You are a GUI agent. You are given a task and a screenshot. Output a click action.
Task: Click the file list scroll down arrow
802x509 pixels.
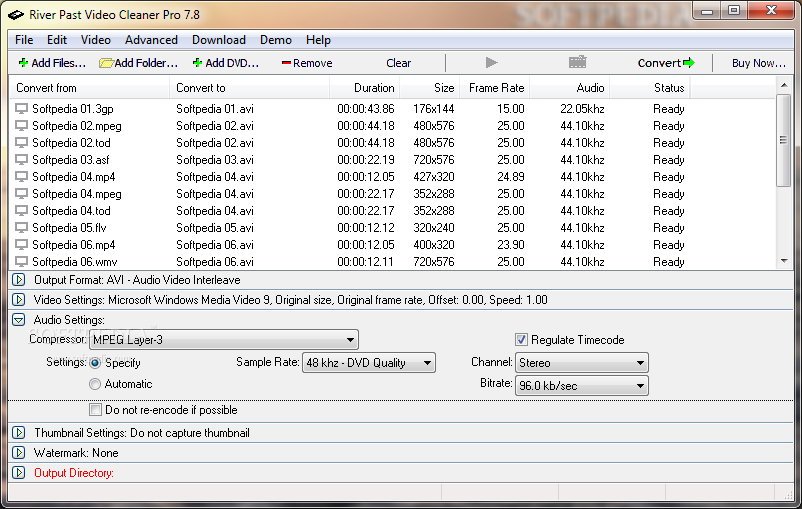pyautogui.click(x=784, y=261)
